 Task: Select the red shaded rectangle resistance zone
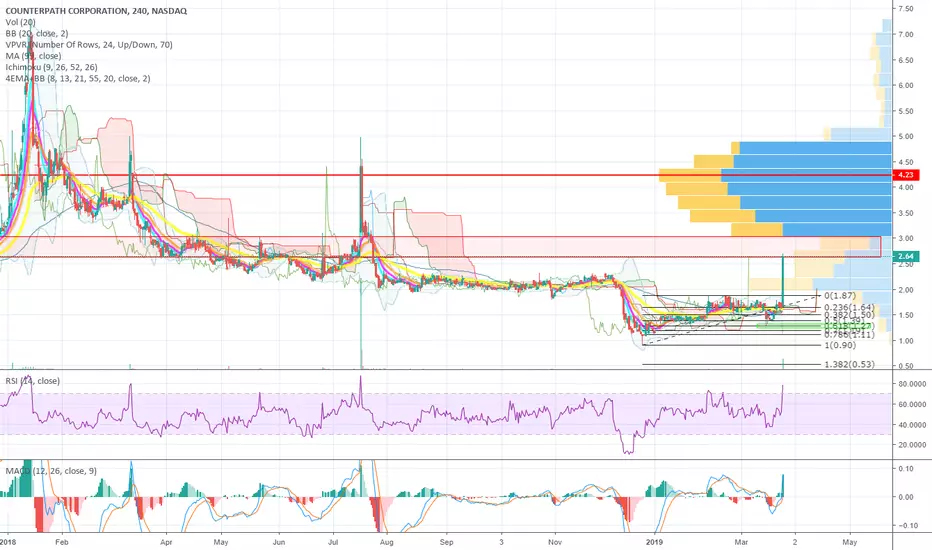tap(440, 247)
